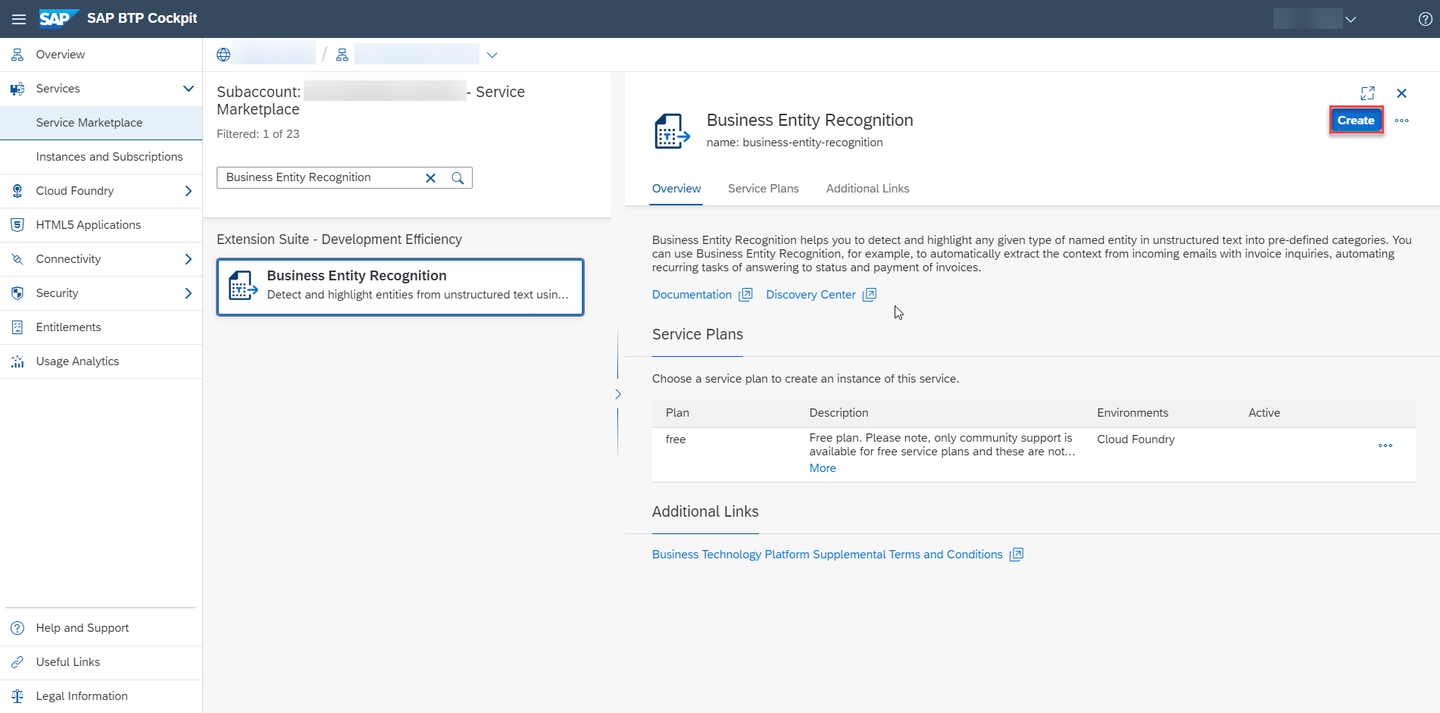Click the magnifier search icon
This screenshot has height=713, width=1440.
point(457,177)
